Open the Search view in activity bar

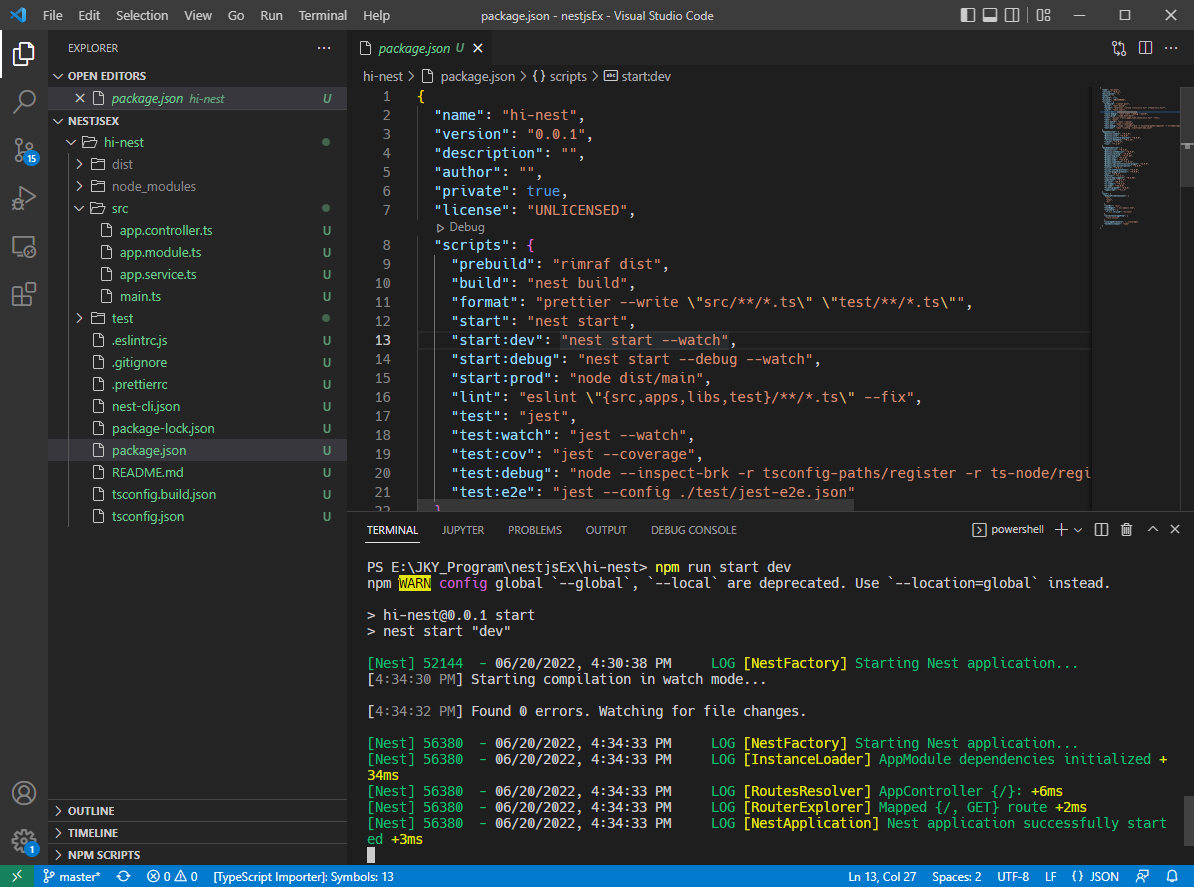(x=24, y=101)
